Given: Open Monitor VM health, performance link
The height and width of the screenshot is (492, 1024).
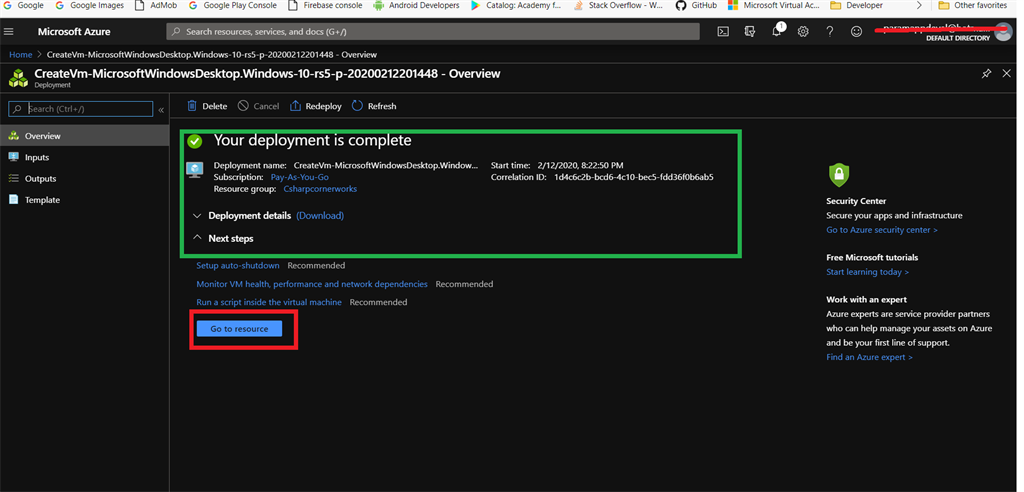Looking at the screenshot, I should (312, 284).
